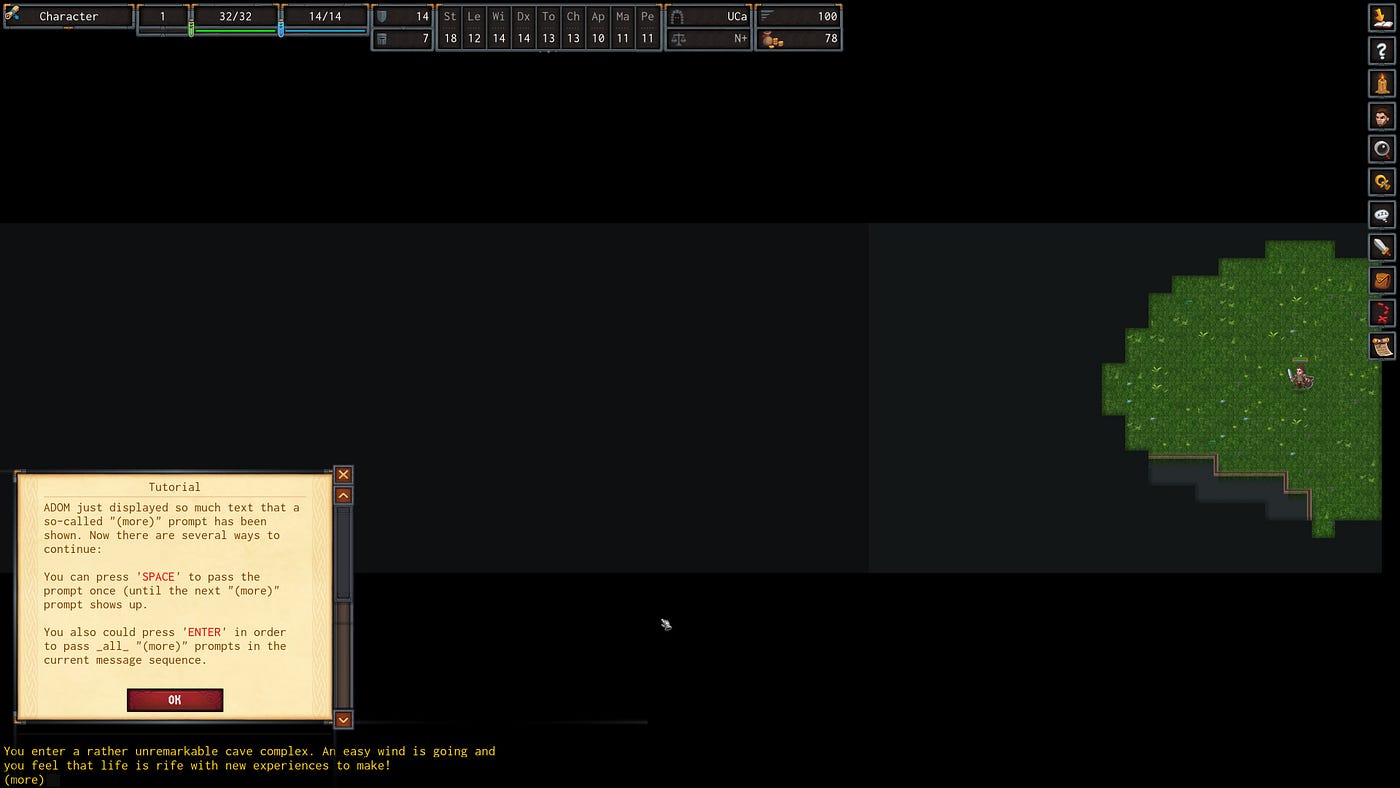Viewport: 1400px width, 788px height.
Task: Click the Character button in the top bar
Action: pyautogui.click(x=69, y=16)
